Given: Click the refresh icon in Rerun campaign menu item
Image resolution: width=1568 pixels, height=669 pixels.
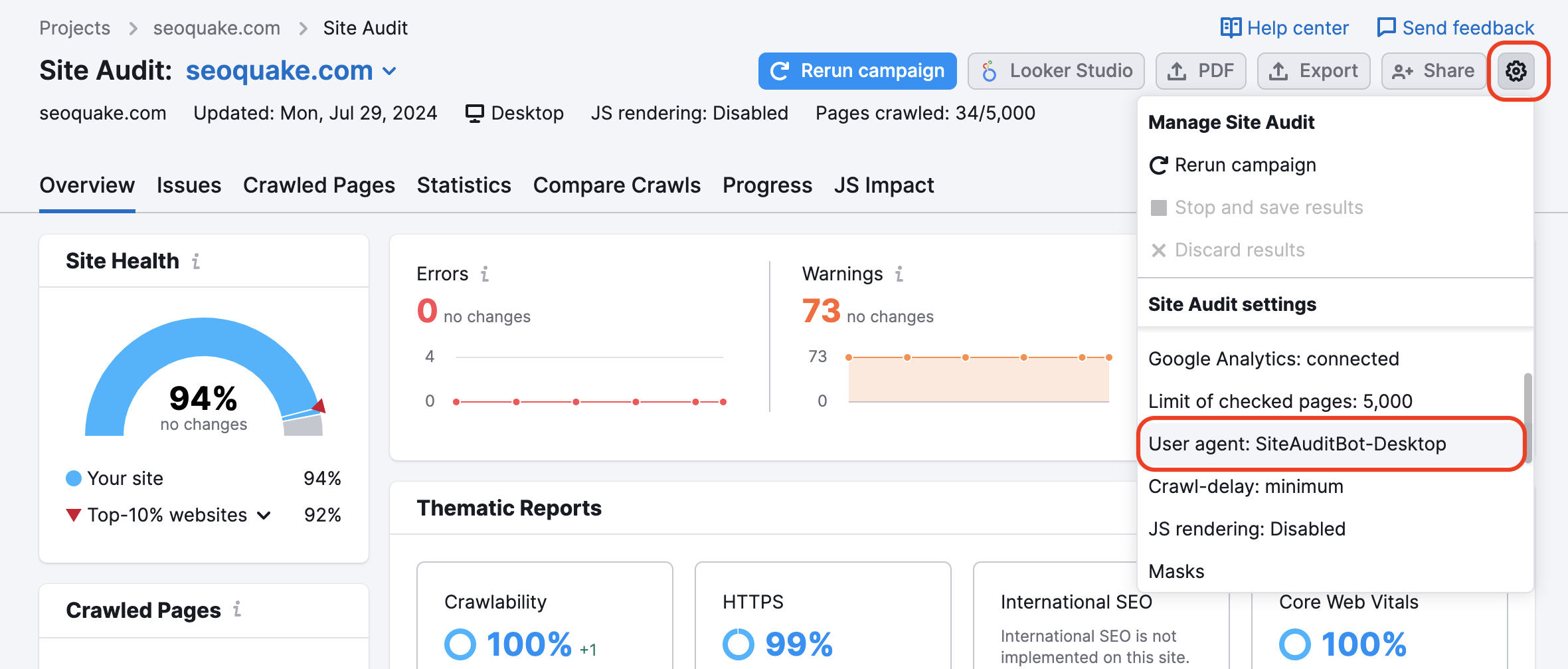Looking at the screenshot, I should pos(1159,165).
